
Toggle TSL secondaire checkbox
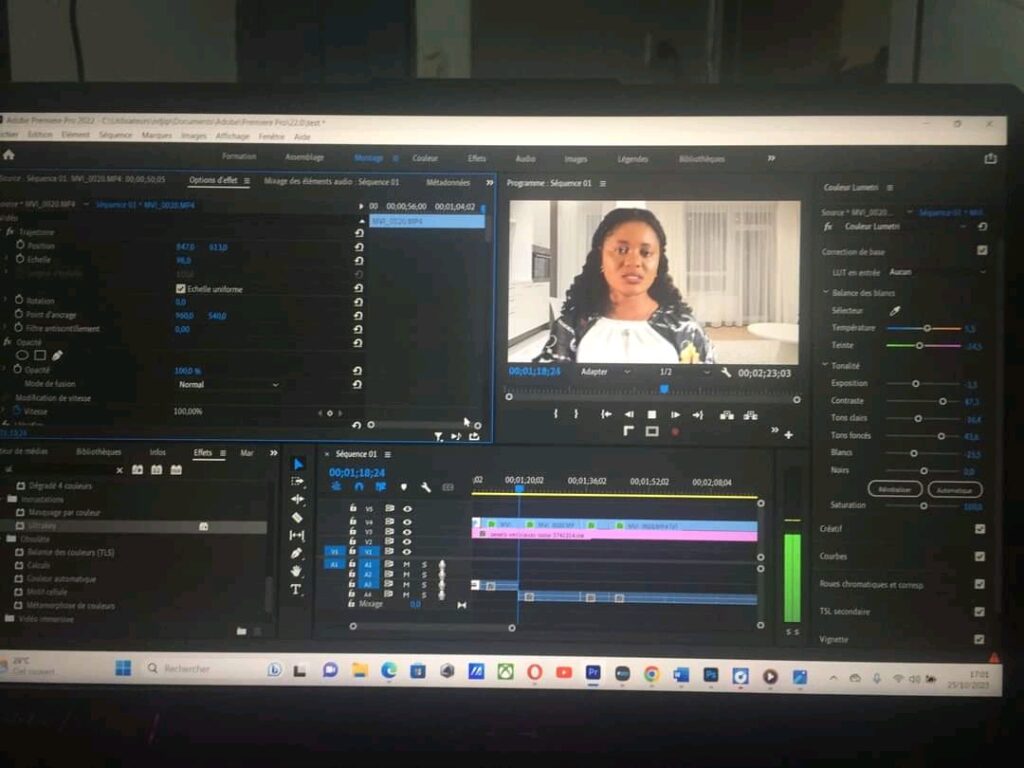pos(980,612)
